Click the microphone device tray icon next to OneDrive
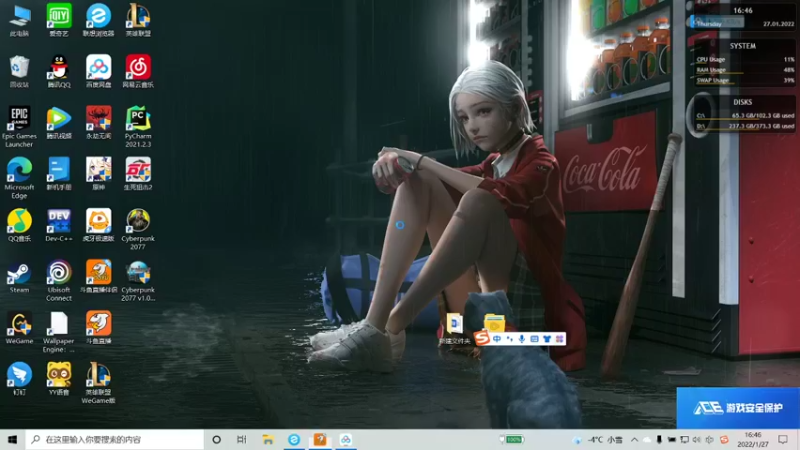Viewport: 800px width, 450px height. click(x=659, y=439)
